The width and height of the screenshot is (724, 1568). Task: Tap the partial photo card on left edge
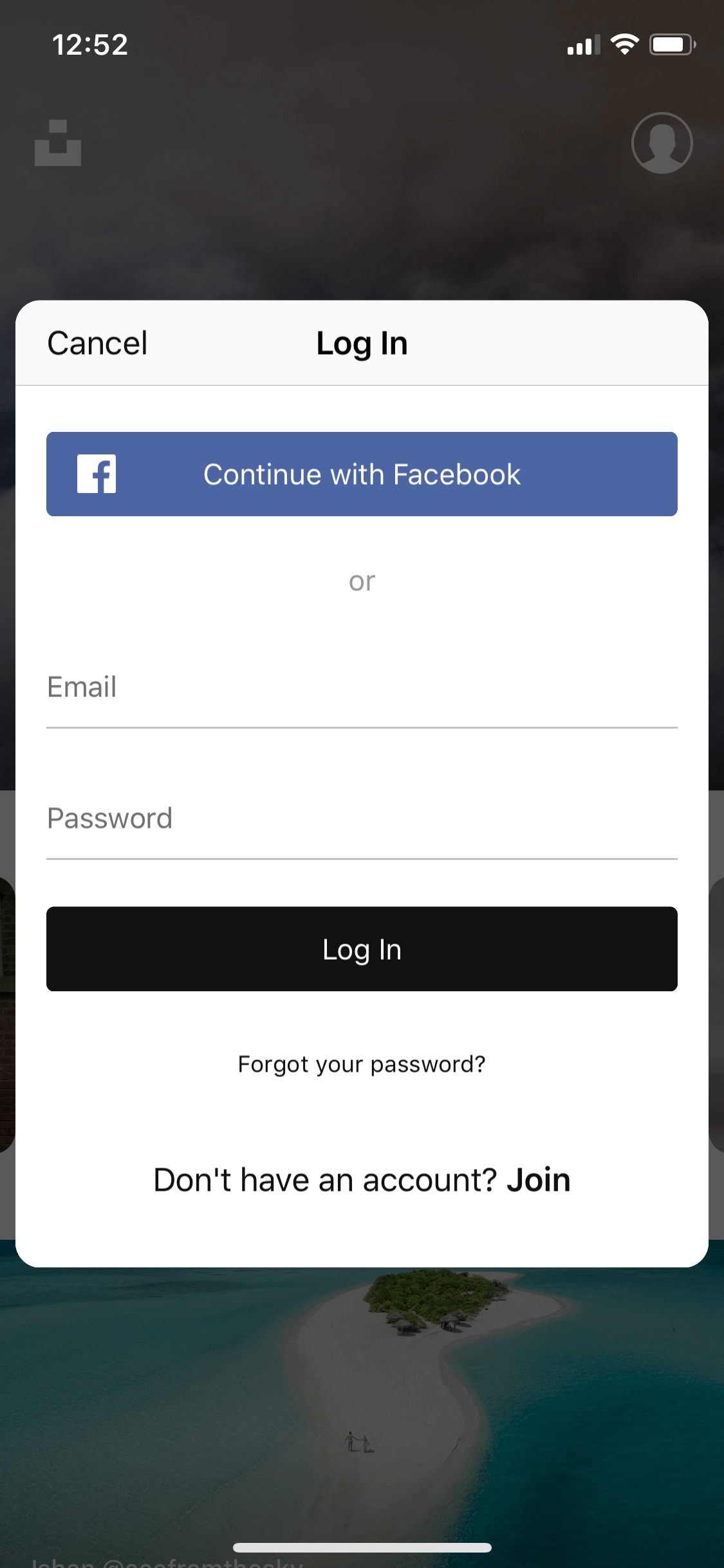tap(7, 1014)
